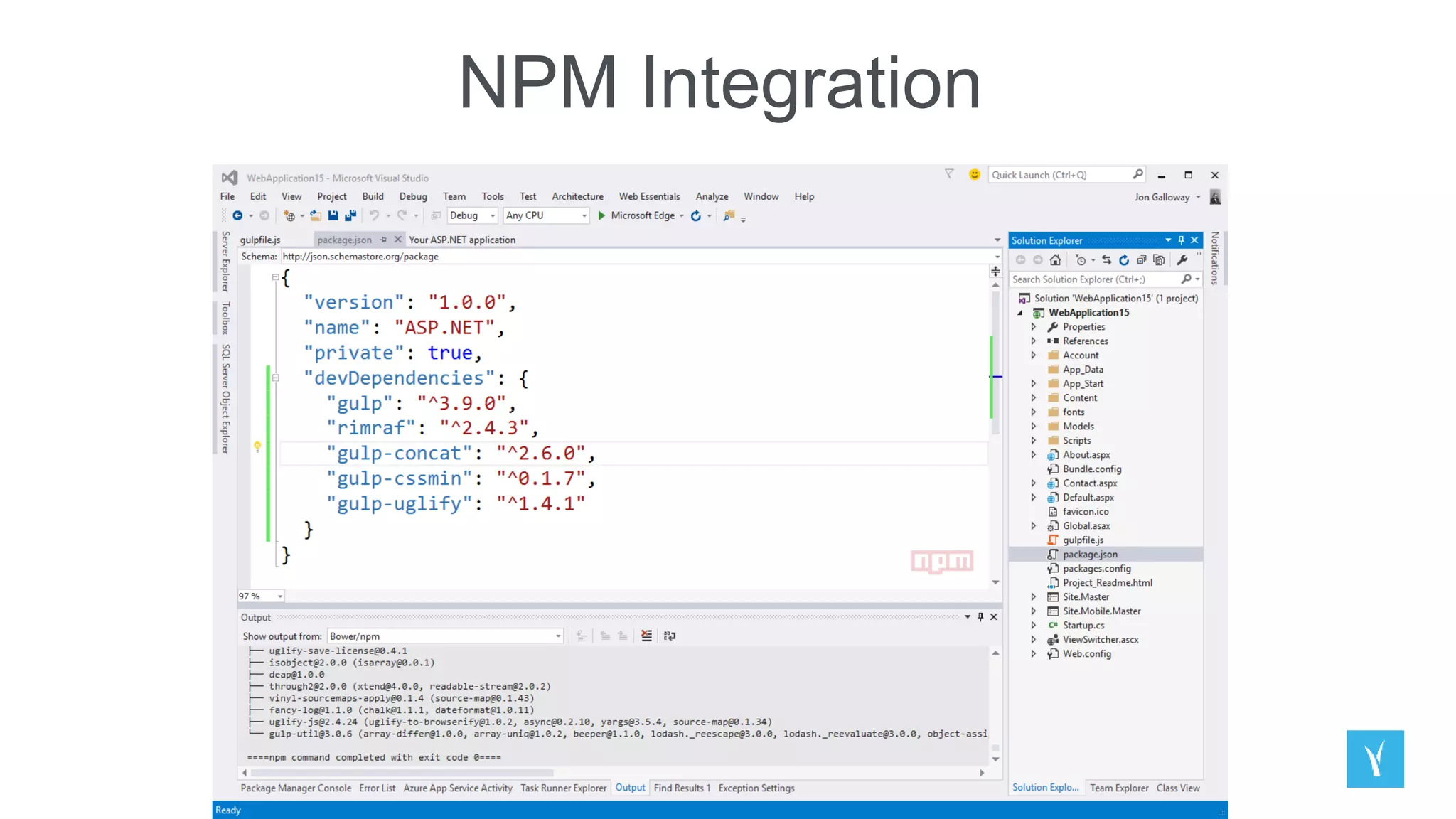Viewport: 1456px width, 819px height.
Task: Open the Notifications side tab
Action: [1214, 258]
